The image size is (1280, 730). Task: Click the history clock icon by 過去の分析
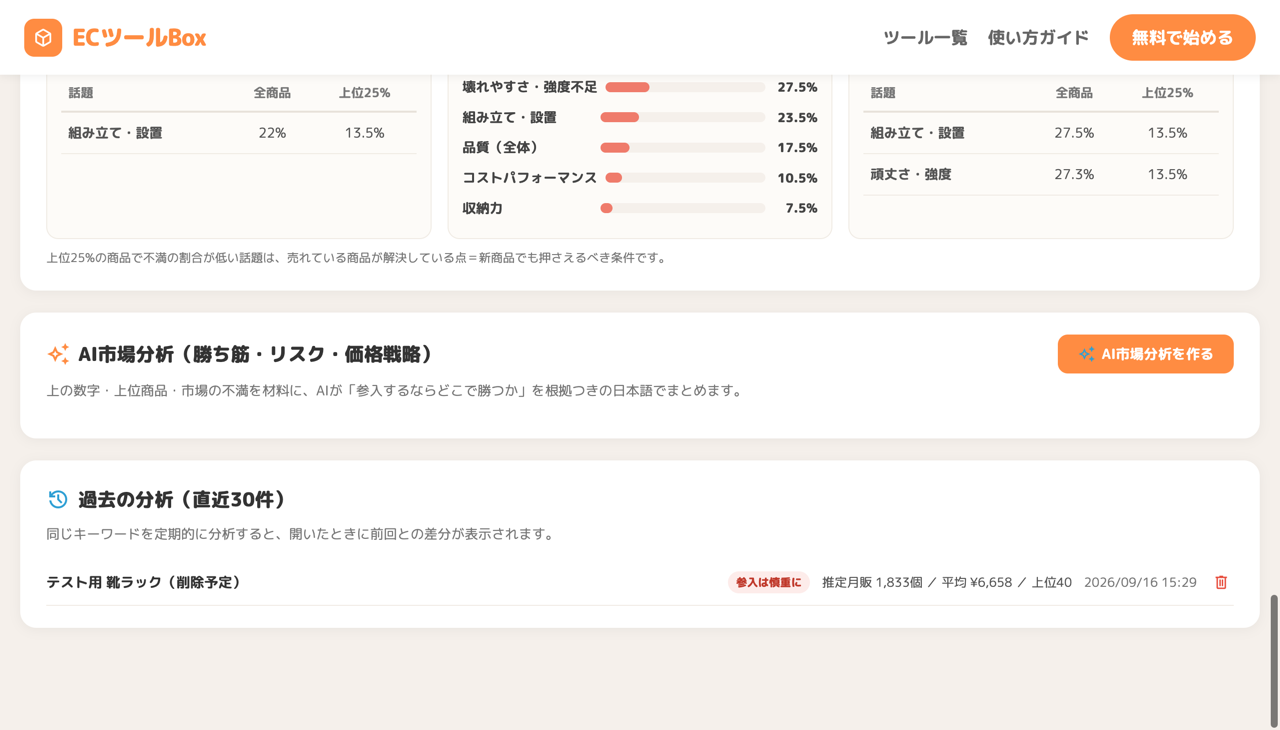58,499
